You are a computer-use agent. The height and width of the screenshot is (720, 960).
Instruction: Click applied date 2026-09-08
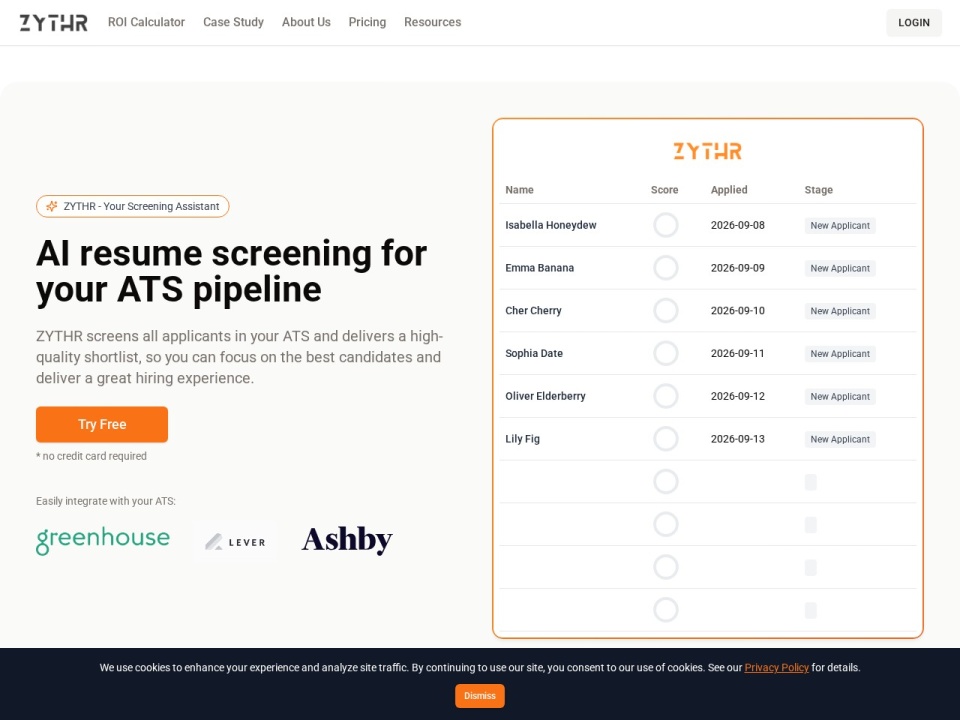tap(737, 225)
